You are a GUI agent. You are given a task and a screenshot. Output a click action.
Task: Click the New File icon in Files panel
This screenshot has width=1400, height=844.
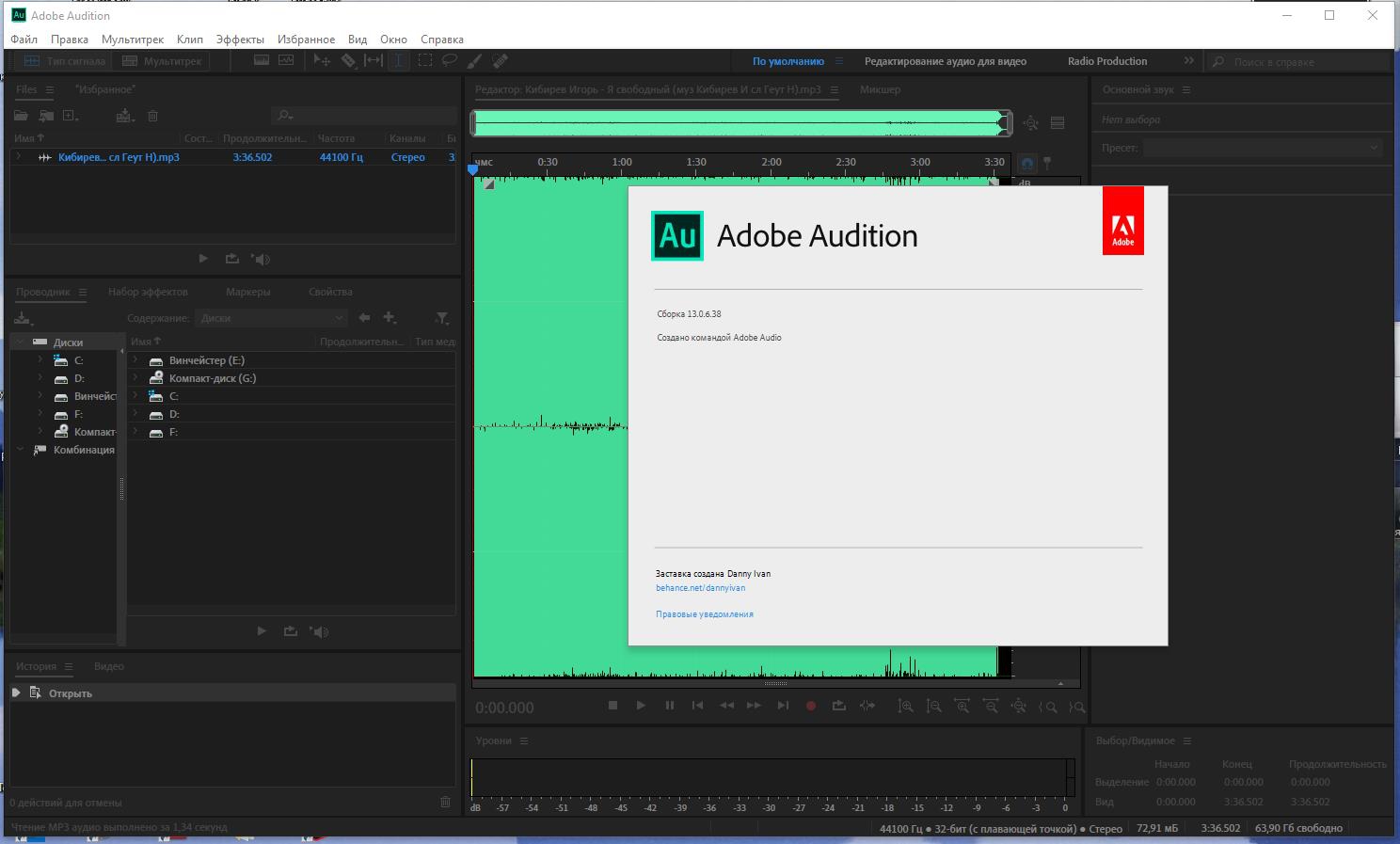pos(71,116)
